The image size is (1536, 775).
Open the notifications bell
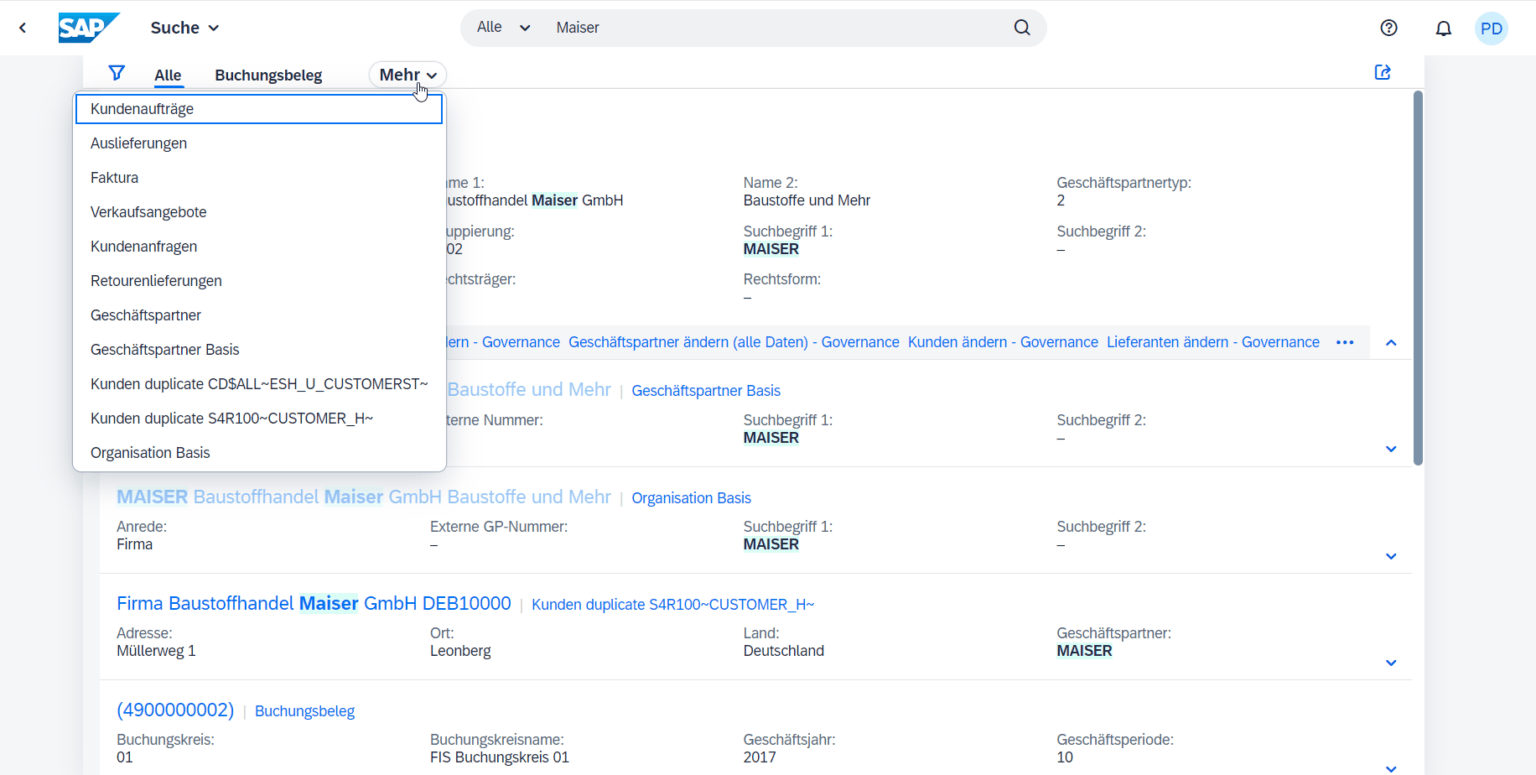click(1443, 28)
